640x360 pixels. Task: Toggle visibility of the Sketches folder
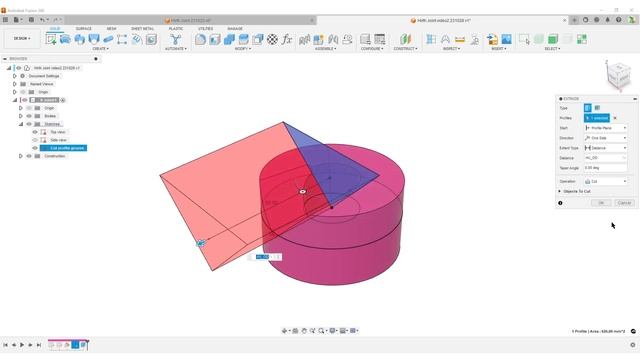pos(29,124)
